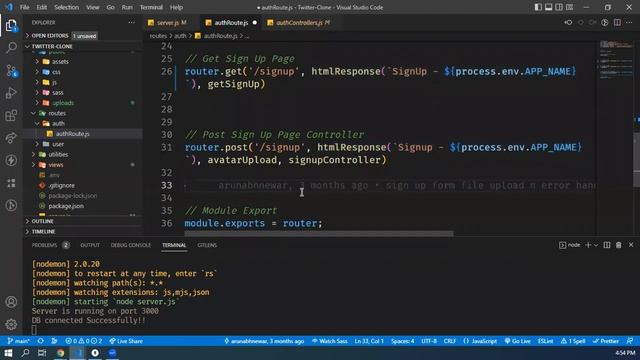Open the File menu
Screen dimensions: 640x360
click(24, 7)
